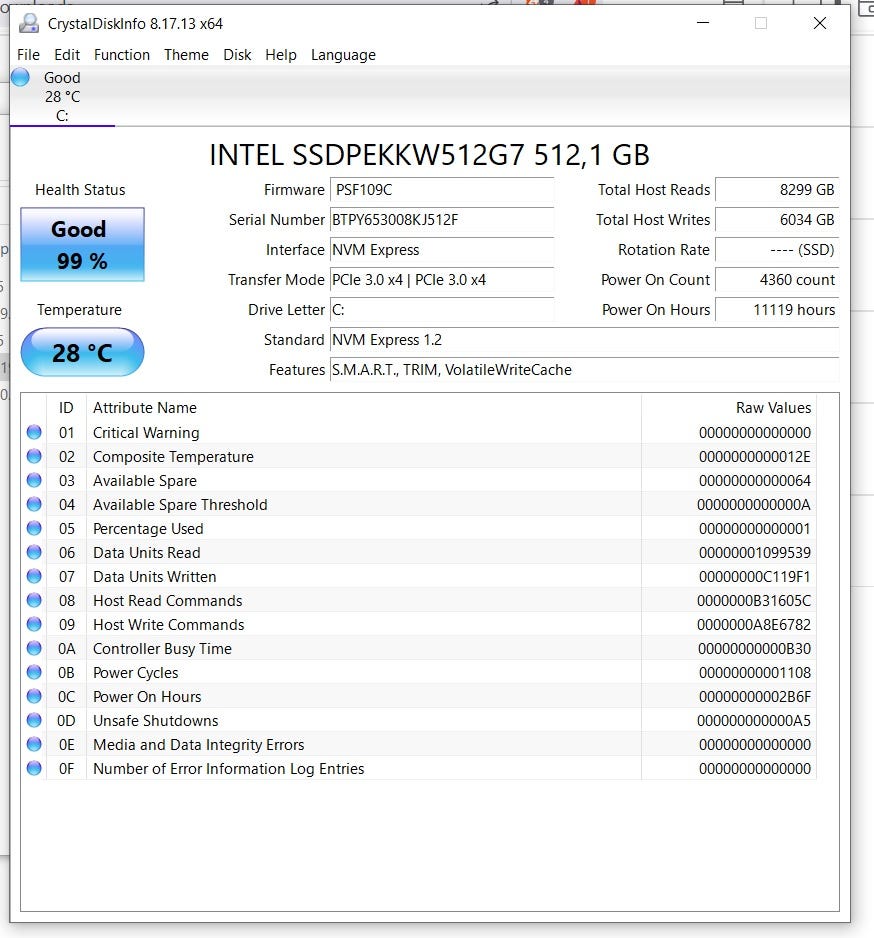
Task: Click the INTEL SSDPEKKW512G7 model title
Action: [x=430, y=155]
